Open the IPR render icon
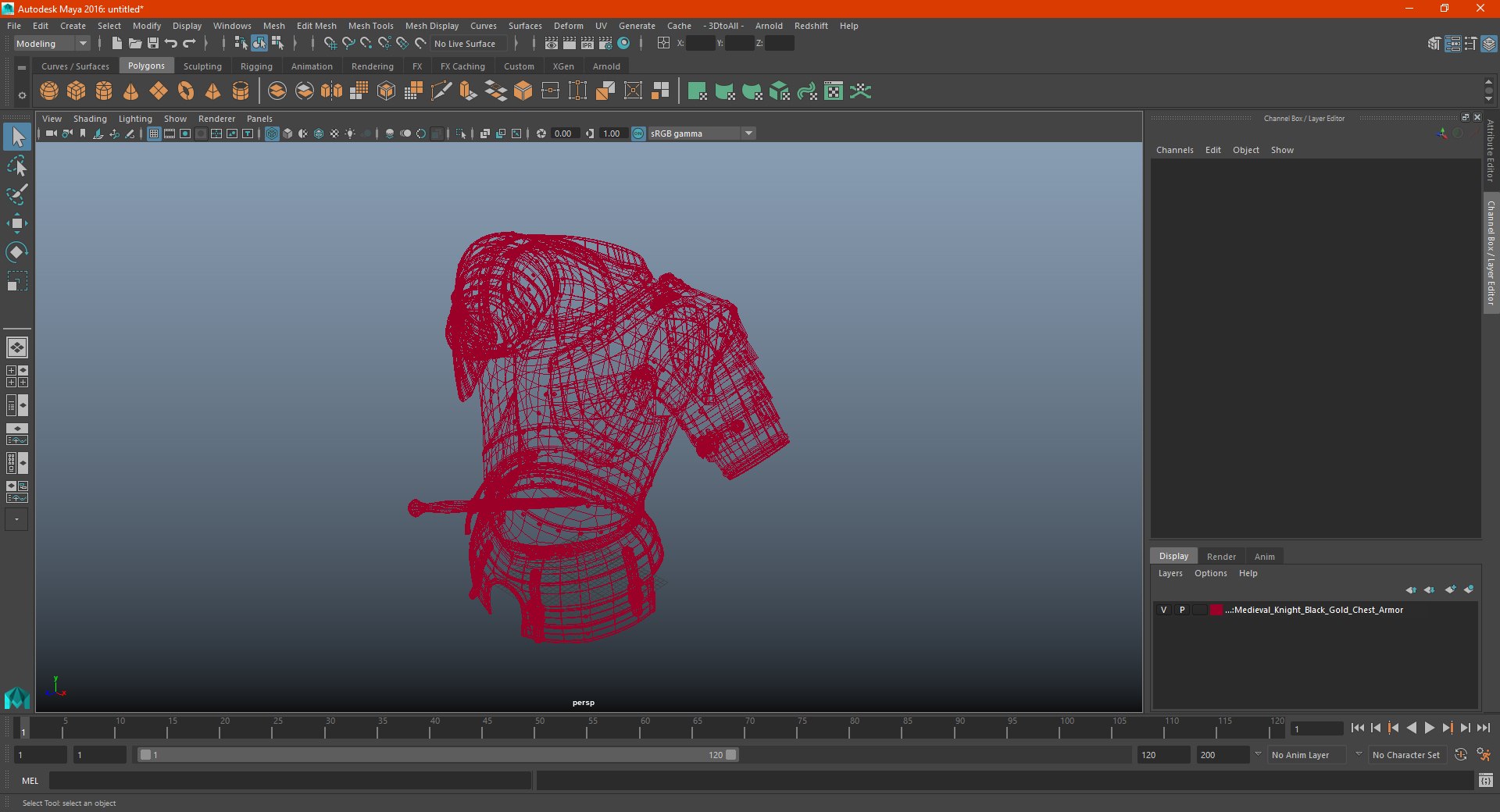This screenshot has height=812, width=1500. (x=587, y=44)
